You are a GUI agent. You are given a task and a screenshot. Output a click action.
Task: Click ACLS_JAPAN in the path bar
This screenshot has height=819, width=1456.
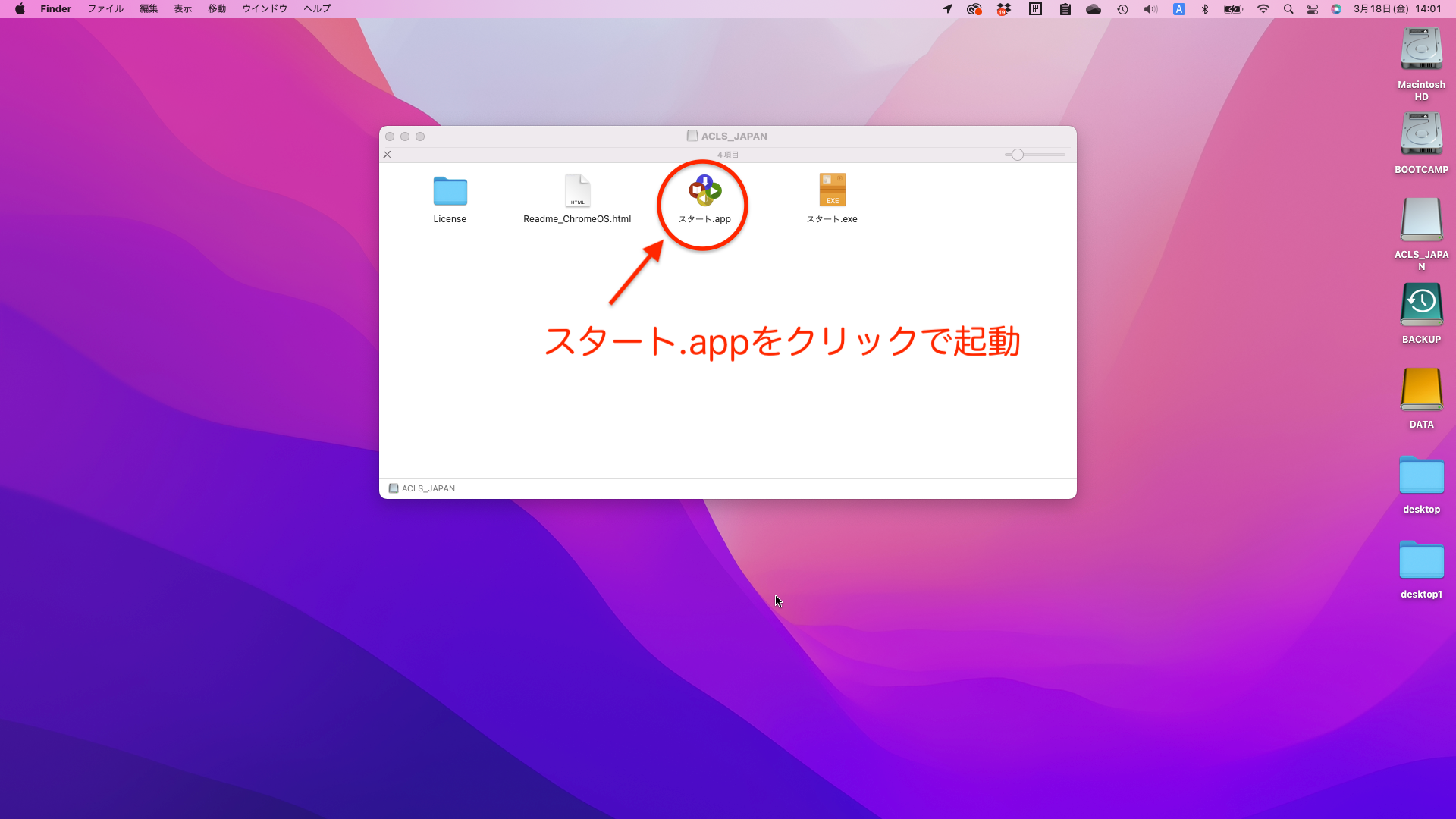(422, 488)
